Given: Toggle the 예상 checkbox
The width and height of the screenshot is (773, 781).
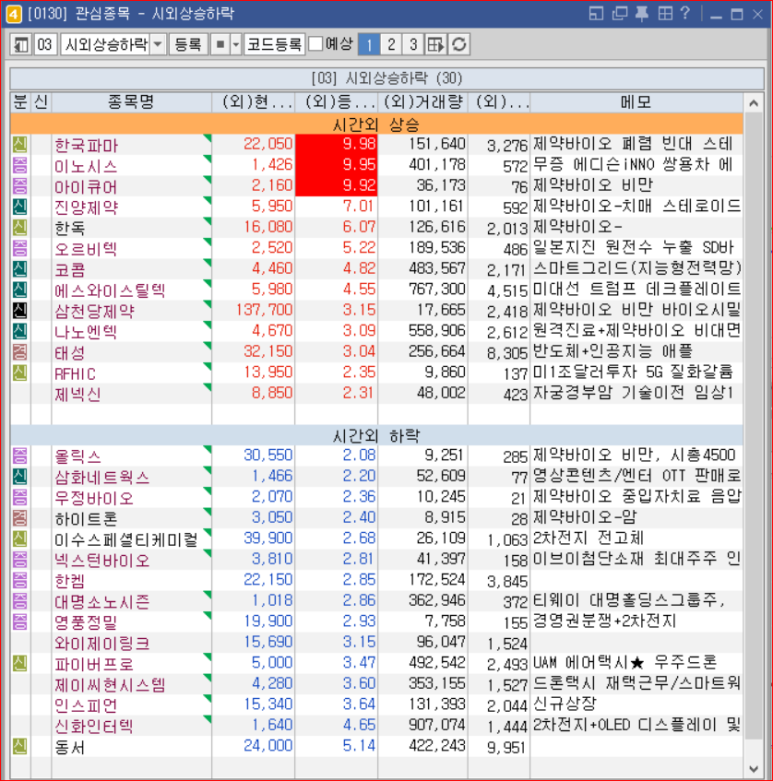Looking at the screenshot, I should [316, 44].
